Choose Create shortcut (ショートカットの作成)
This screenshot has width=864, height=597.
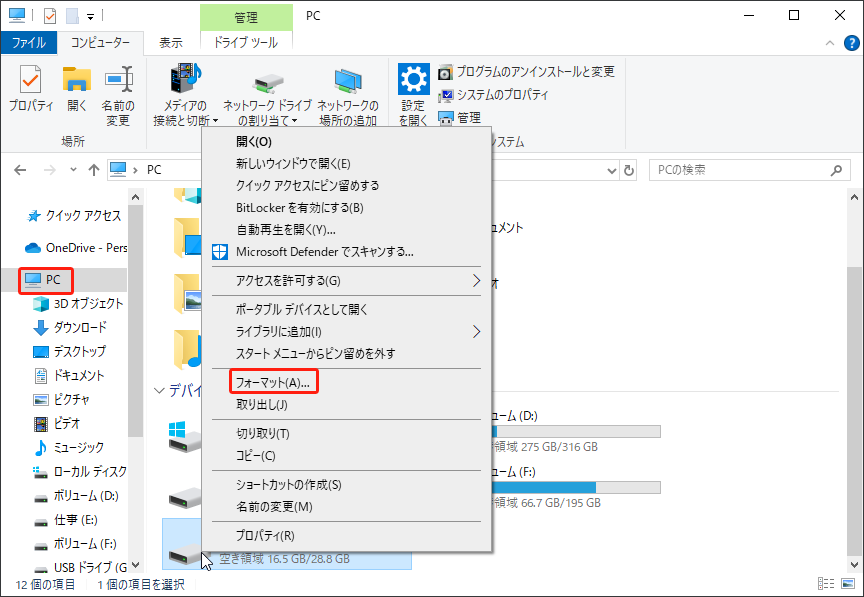(347, 485)
